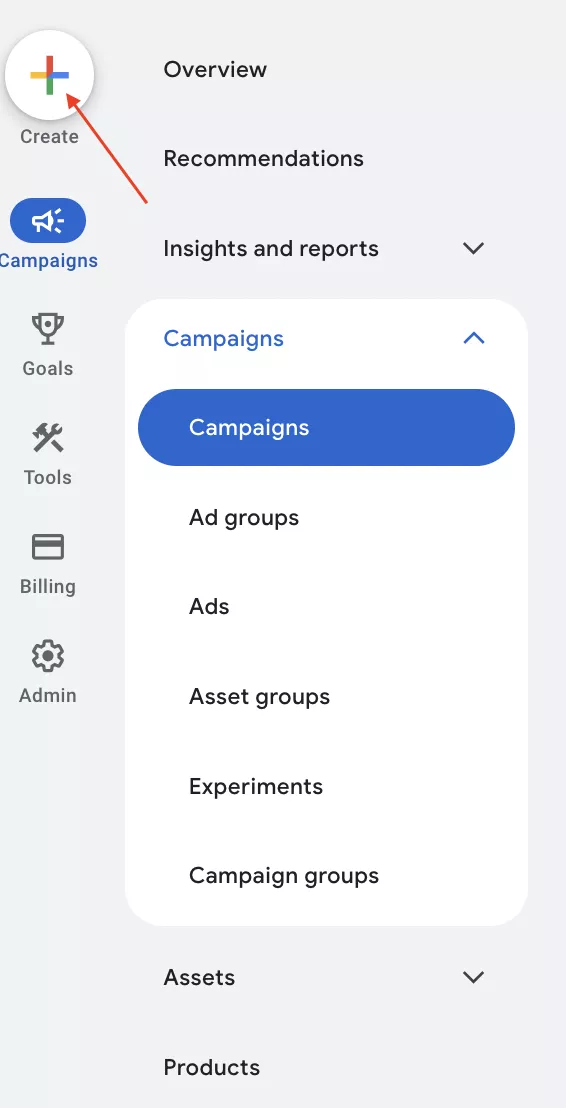The height and width of the screenshot is (1108, 566).
Task: Open Asset groups
Action: (259, 697)
